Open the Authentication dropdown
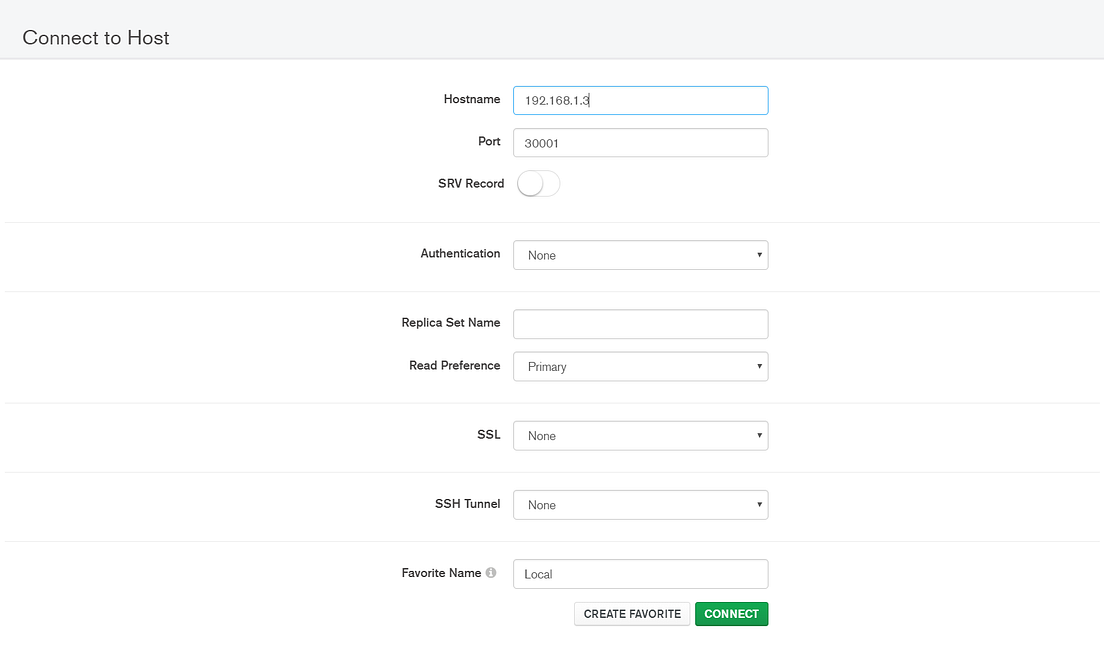Image resolution: width=1104 pixels, height=672 pixels. [640, 255]
